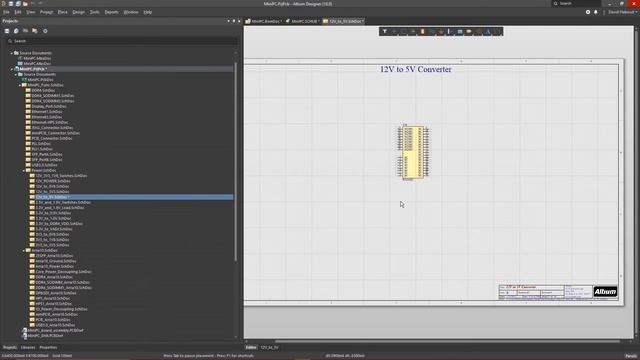Click the Editor tab below the schematic
This screenshot has height=360, width=640.
pos(251,347)
